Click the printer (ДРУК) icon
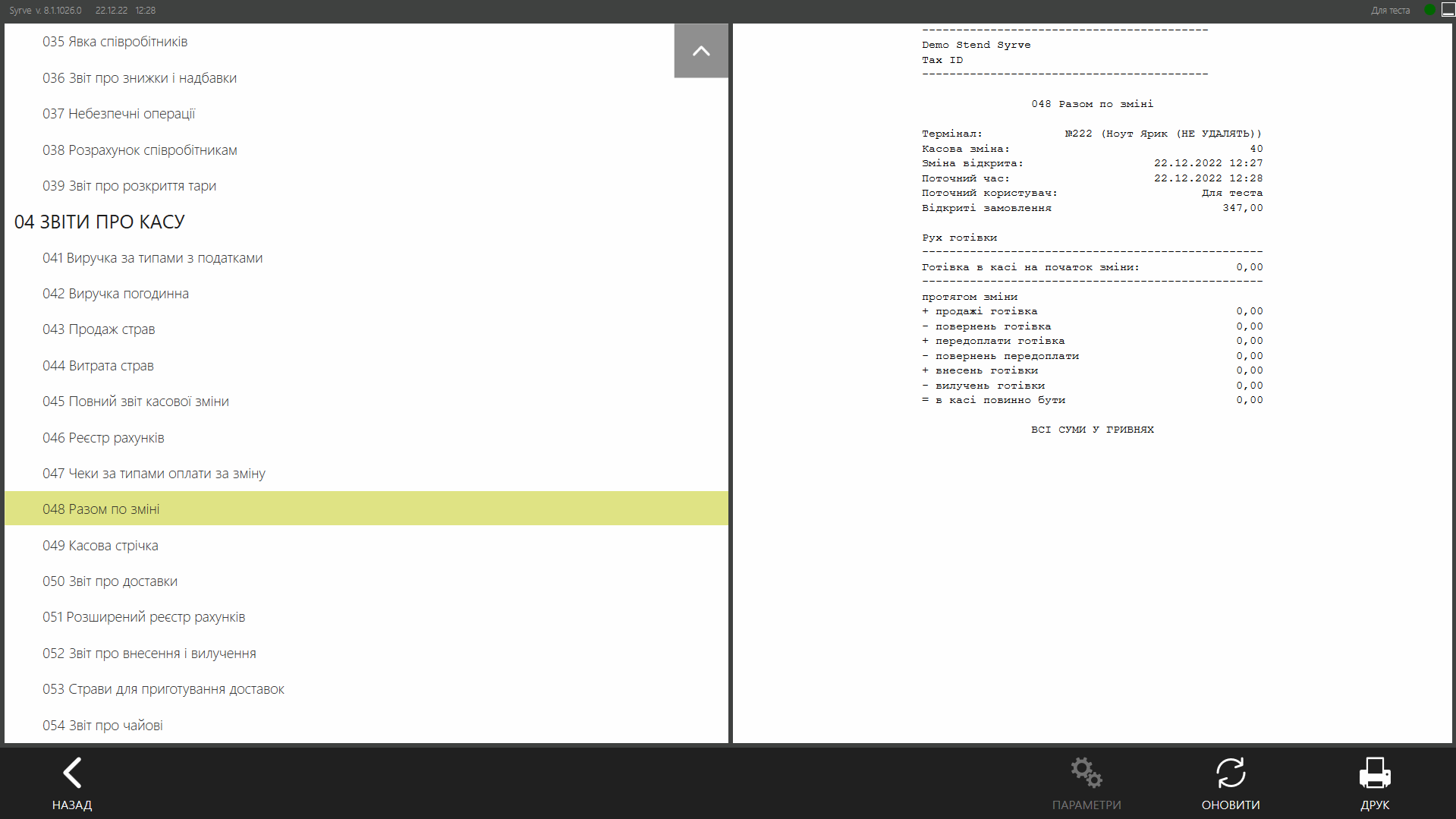The width and height of the screenshot is (1456, 819). coord(1374,773)
